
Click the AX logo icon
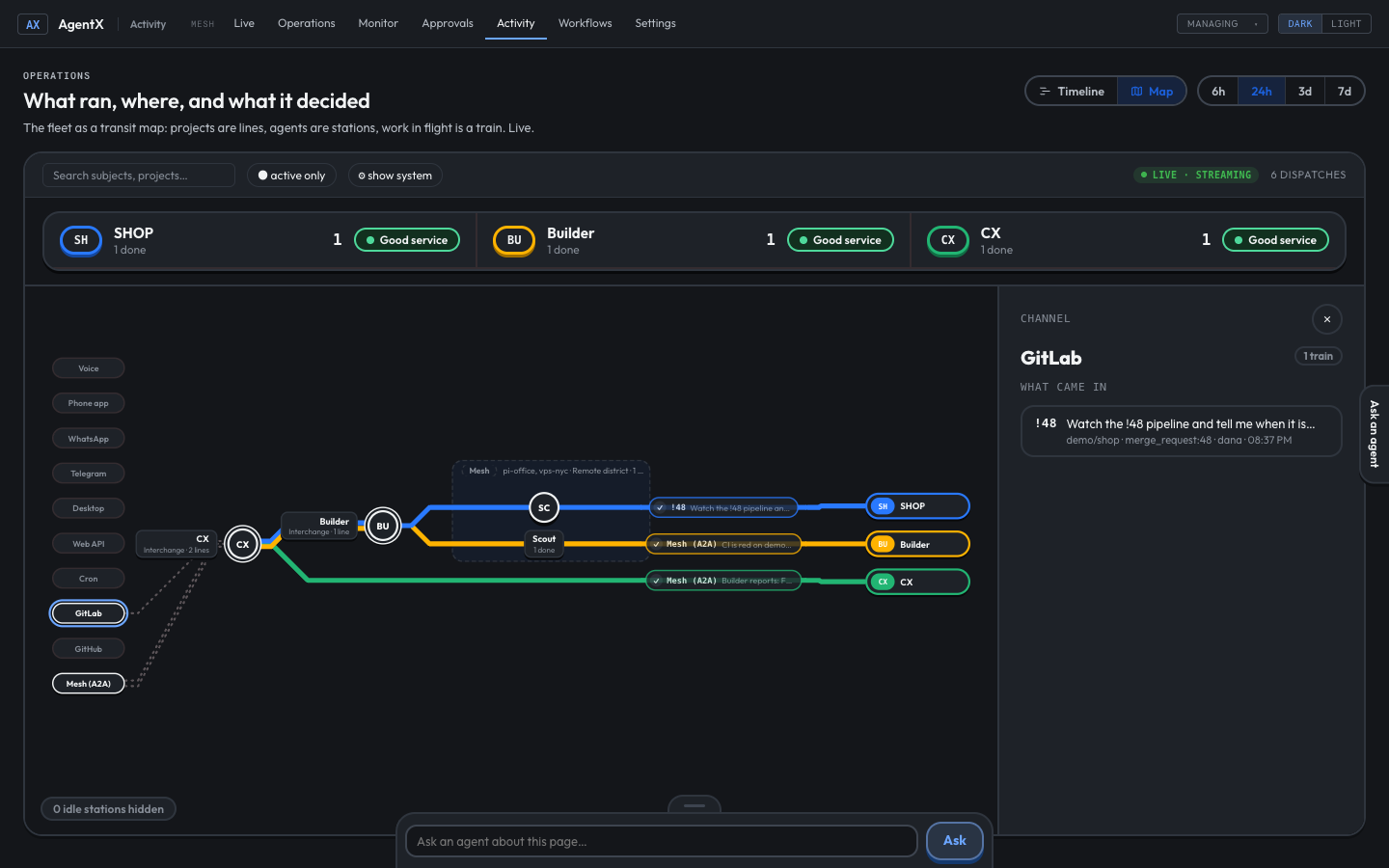point(33,24)
